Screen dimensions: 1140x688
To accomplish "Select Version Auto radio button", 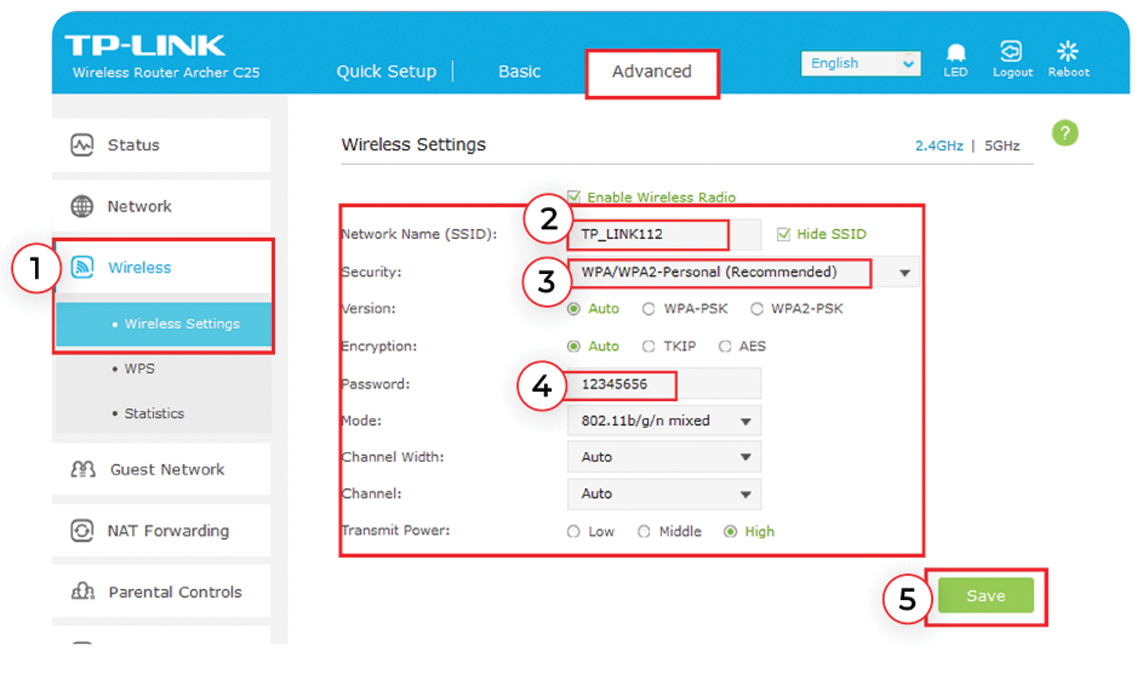I will [574, 309].
